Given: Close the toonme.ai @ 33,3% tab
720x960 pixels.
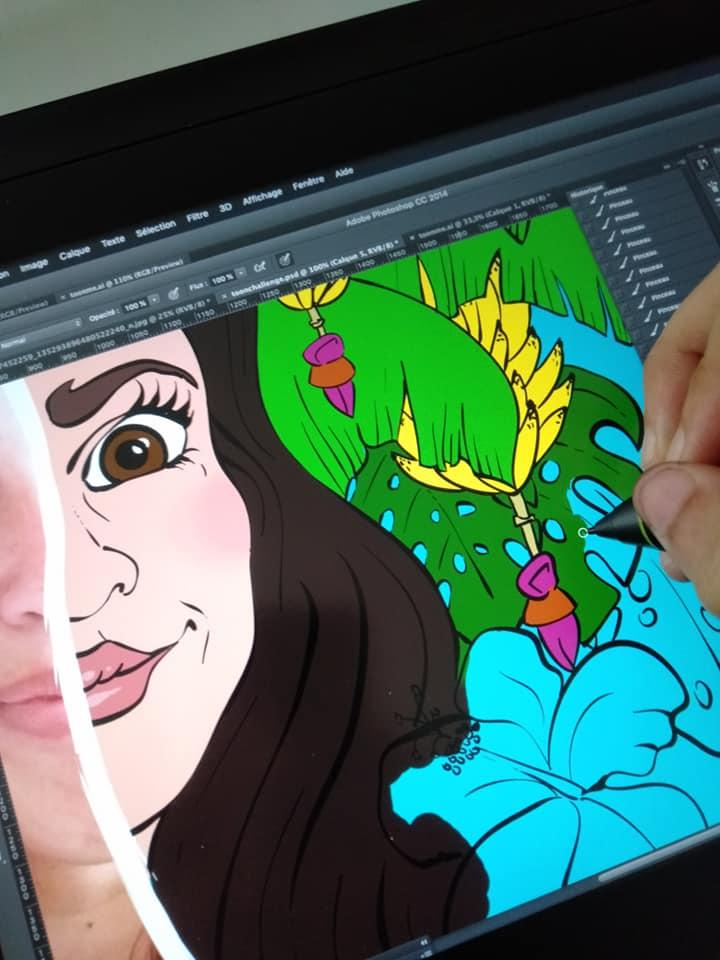Looking at the screenshot, I should coord(411,236).
